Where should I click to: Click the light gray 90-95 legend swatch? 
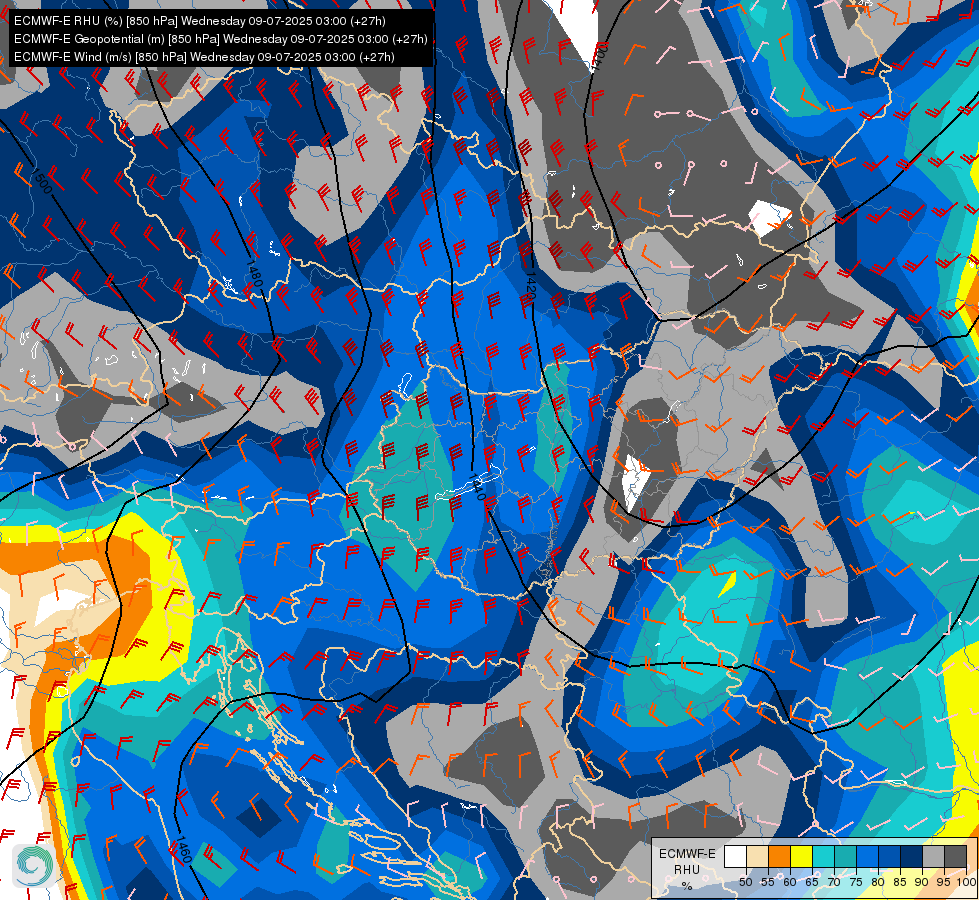click(x=933, y=856)
